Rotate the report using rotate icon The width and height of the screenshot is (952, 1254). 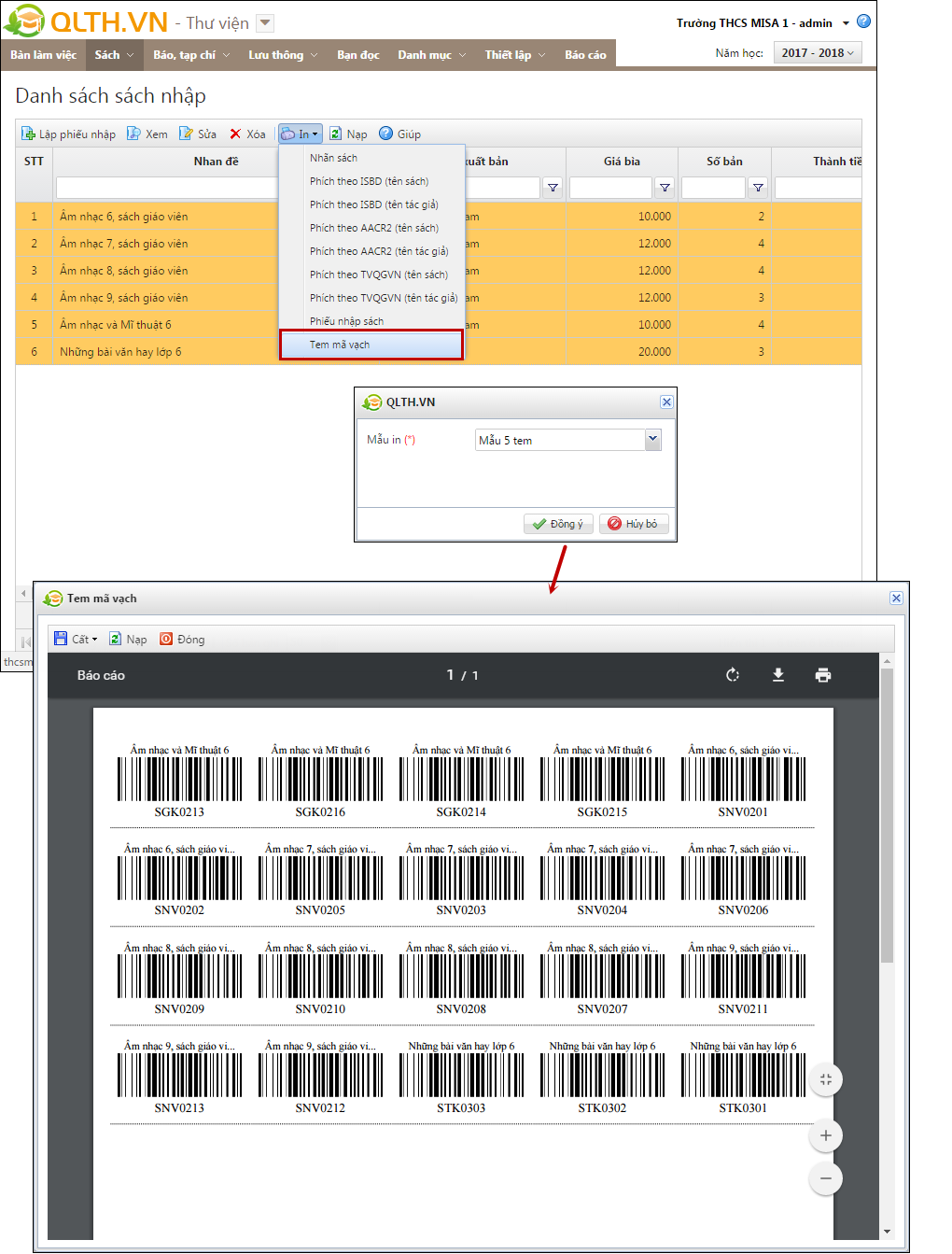click(x=733, y=675)
